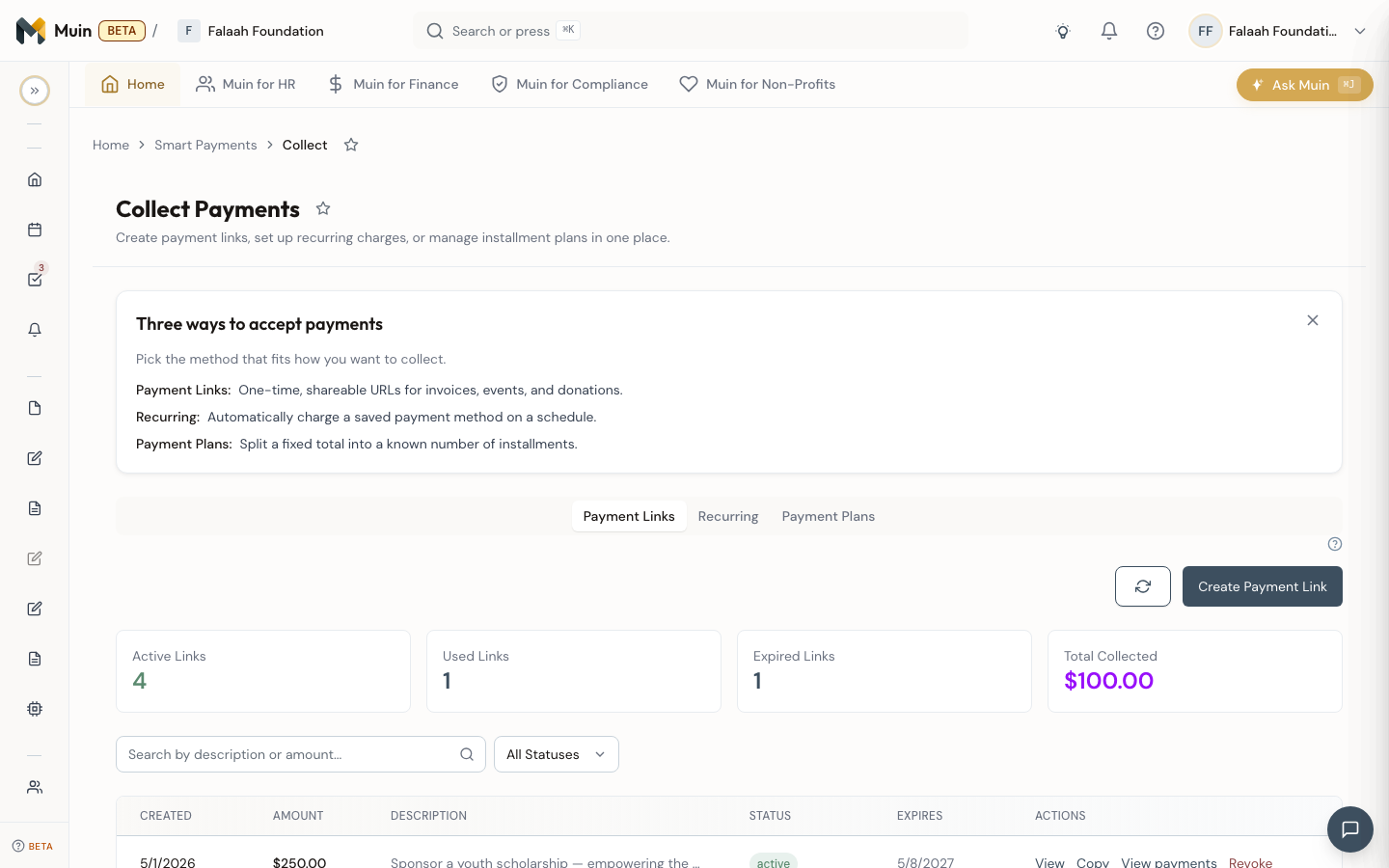This screenshot has width=1389, height=868.
Task: Open the people group sidebar icon
Action: (35, 787)
